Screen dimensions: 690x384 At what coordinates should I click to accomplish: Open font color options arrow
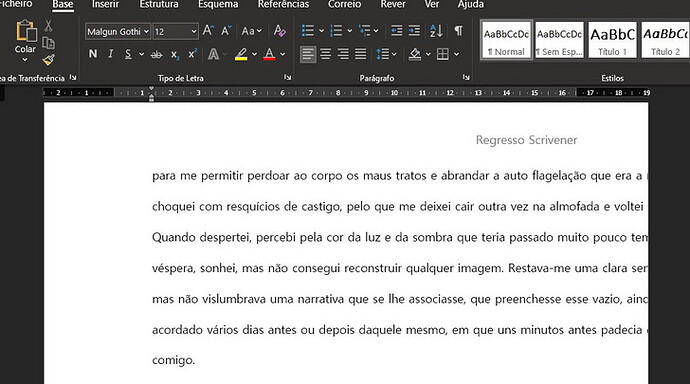pyautogui.click(x=283, y=55)
